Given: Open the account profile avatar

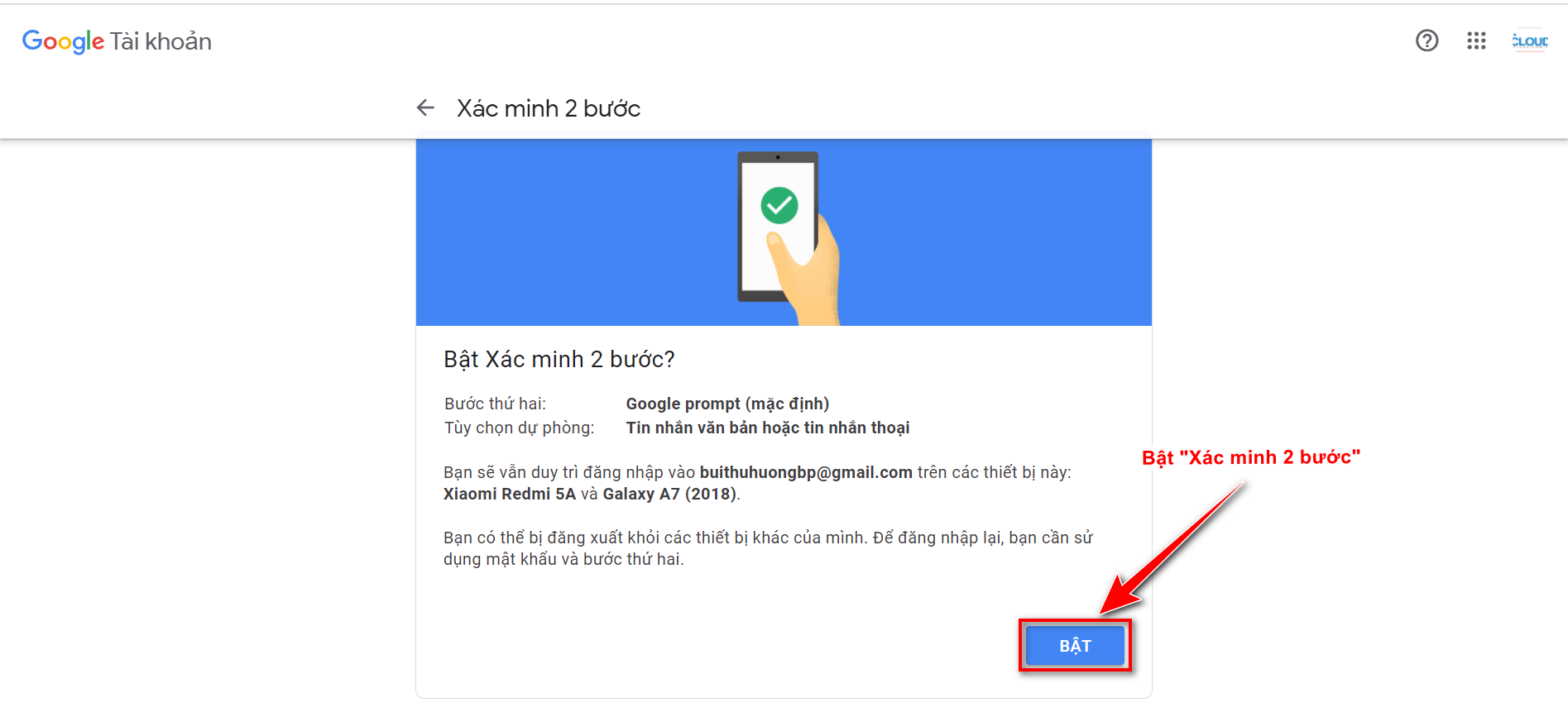Looking at the screenshot, I should click(x=1530, y=41).
